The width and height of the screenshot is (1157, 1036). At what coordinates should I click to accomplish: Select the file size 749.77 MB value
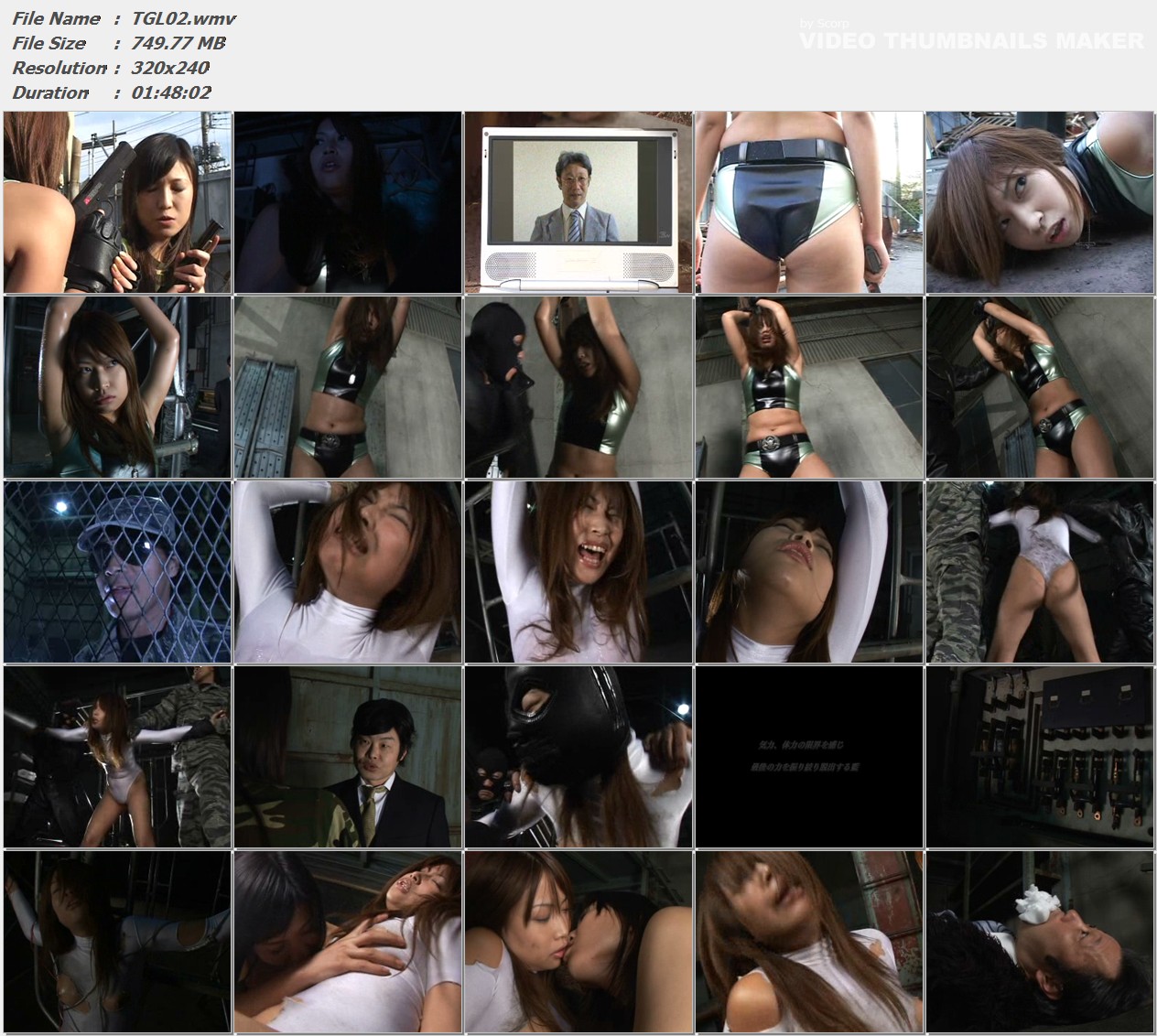point(178,43)
